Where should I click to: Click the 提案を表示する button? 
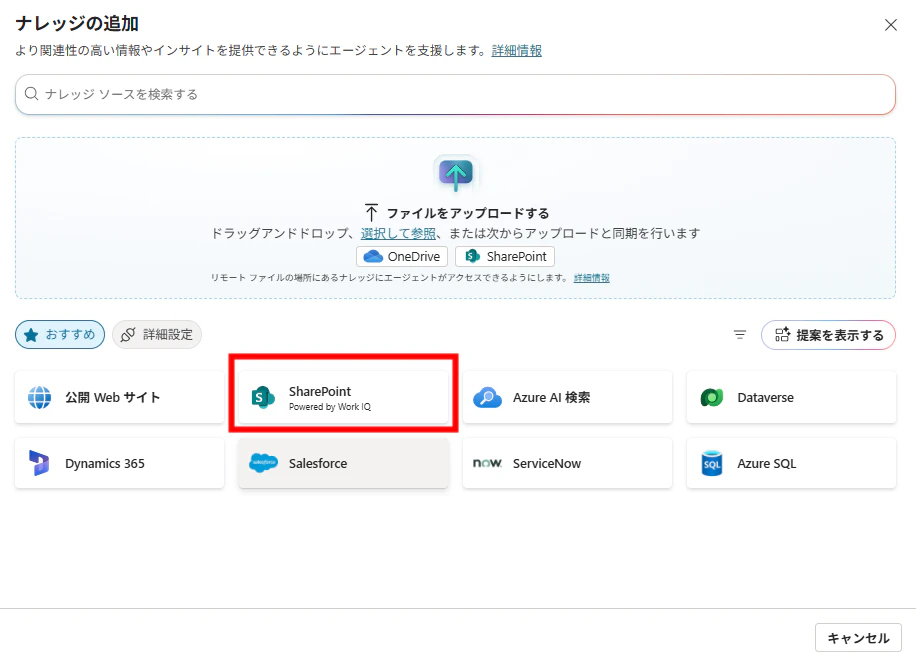point(828,335)
